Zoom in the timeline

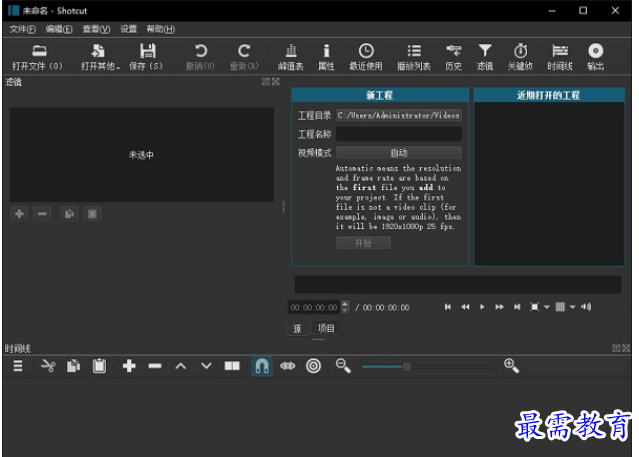point(511,366)
